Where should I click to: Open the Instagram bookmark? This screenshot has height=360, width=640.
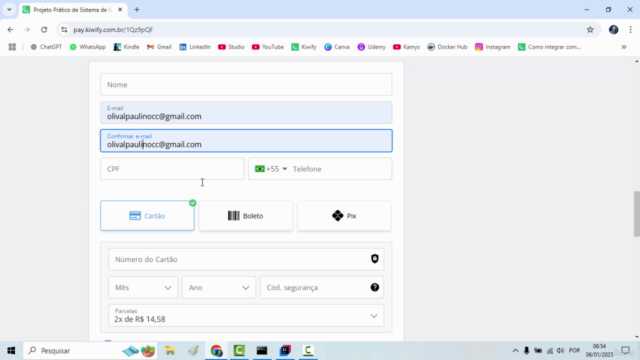click(493, 47)
